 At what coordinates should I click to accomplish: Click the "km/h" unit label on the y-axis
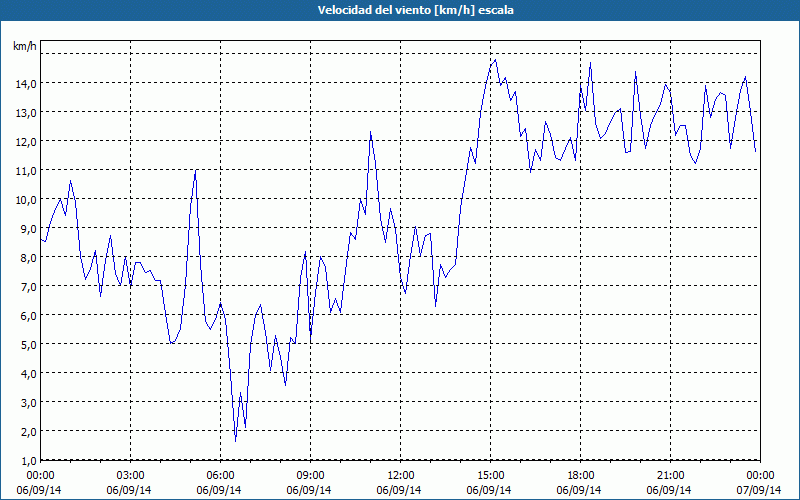pos(25,46)
